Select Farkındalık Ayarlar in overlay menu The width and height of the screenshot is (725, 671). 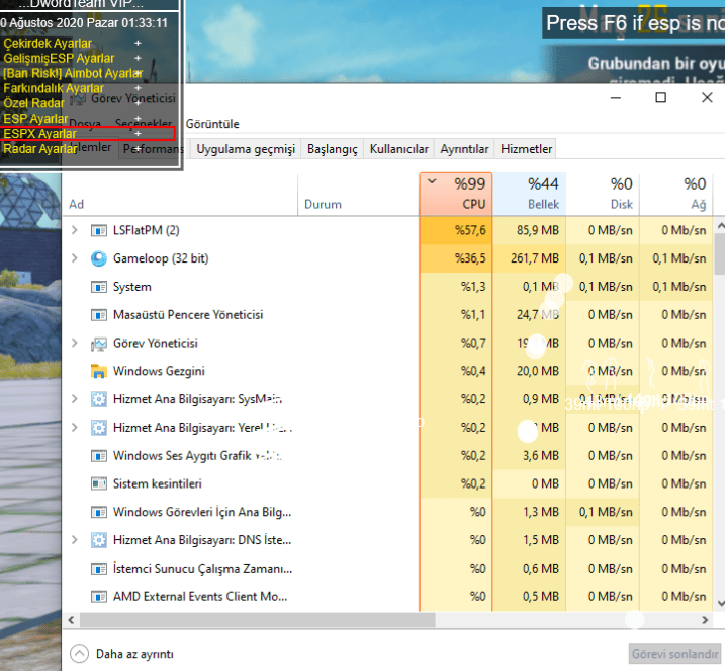pyautogui.click(x=53, y=88)
